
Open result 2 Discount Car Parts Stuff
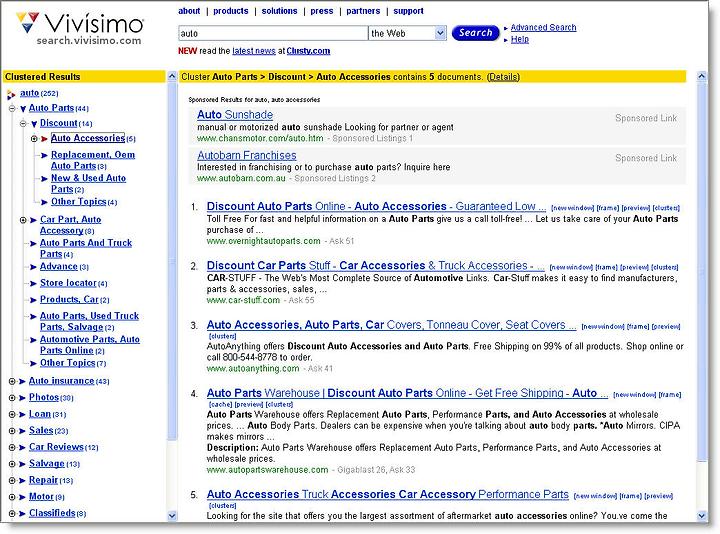375,266
